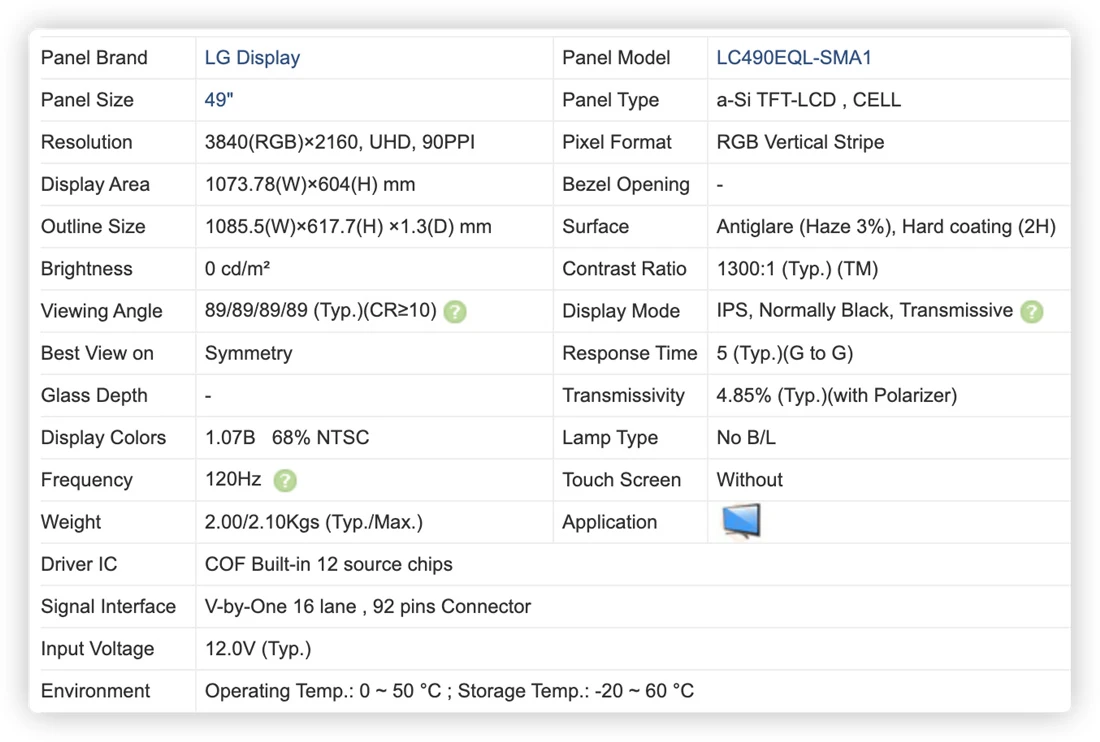Open the LG Display brand link
This screenshot has width=1100, height=742.
click(253, 58)
